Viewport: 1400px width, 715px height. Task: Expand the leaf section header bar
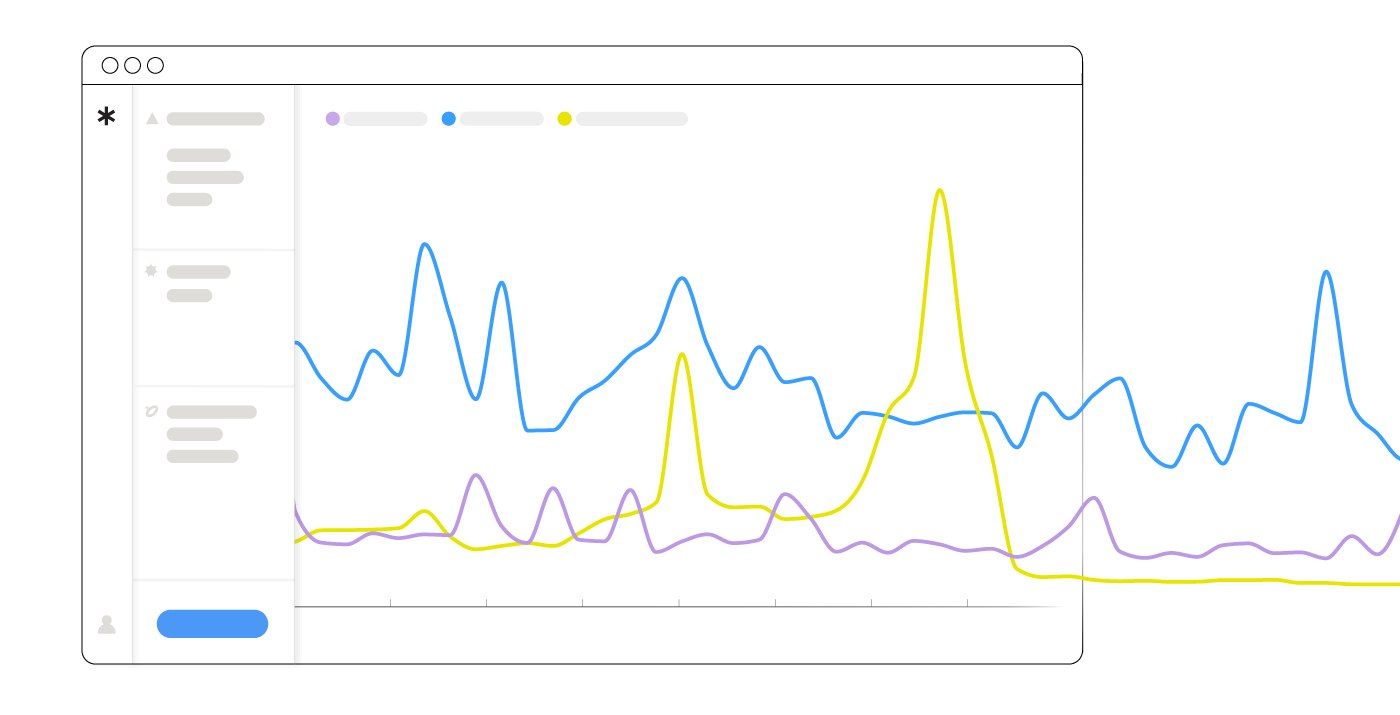211,412
